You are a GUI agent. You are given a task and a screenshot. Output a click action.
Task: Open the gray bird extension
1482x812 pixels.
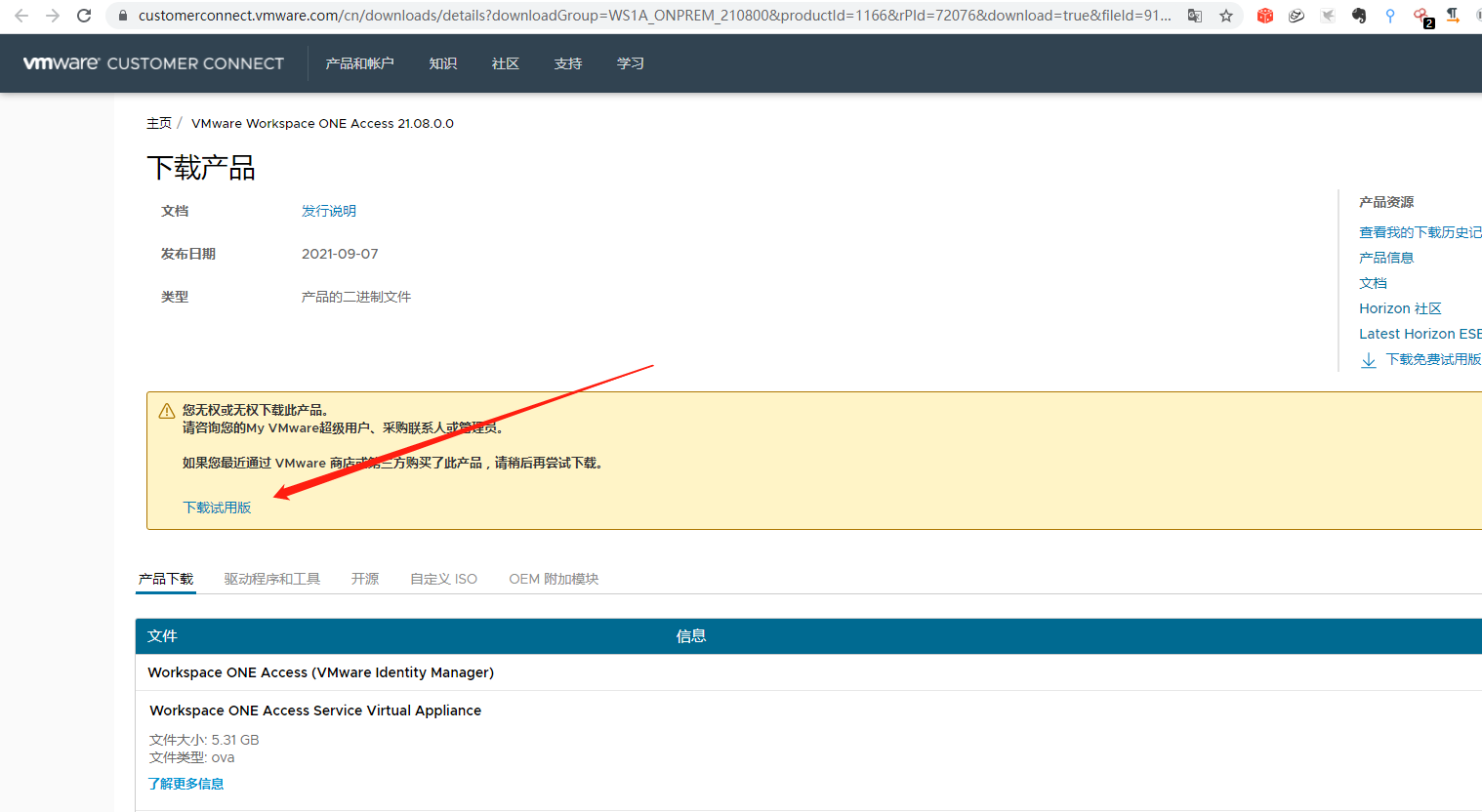[1328, 16]
